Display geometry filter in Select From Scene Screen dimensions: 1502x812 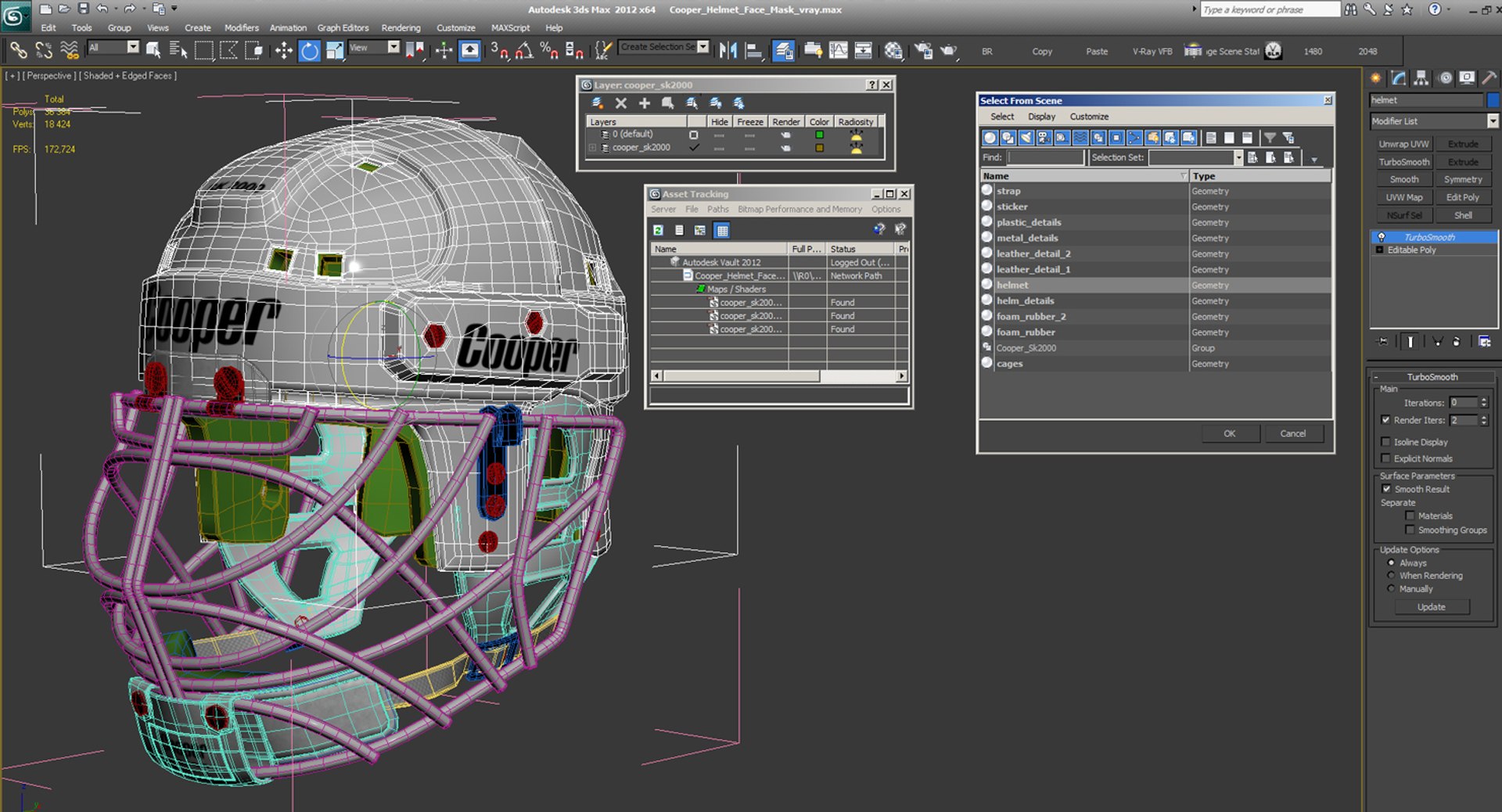click(990, 138)
